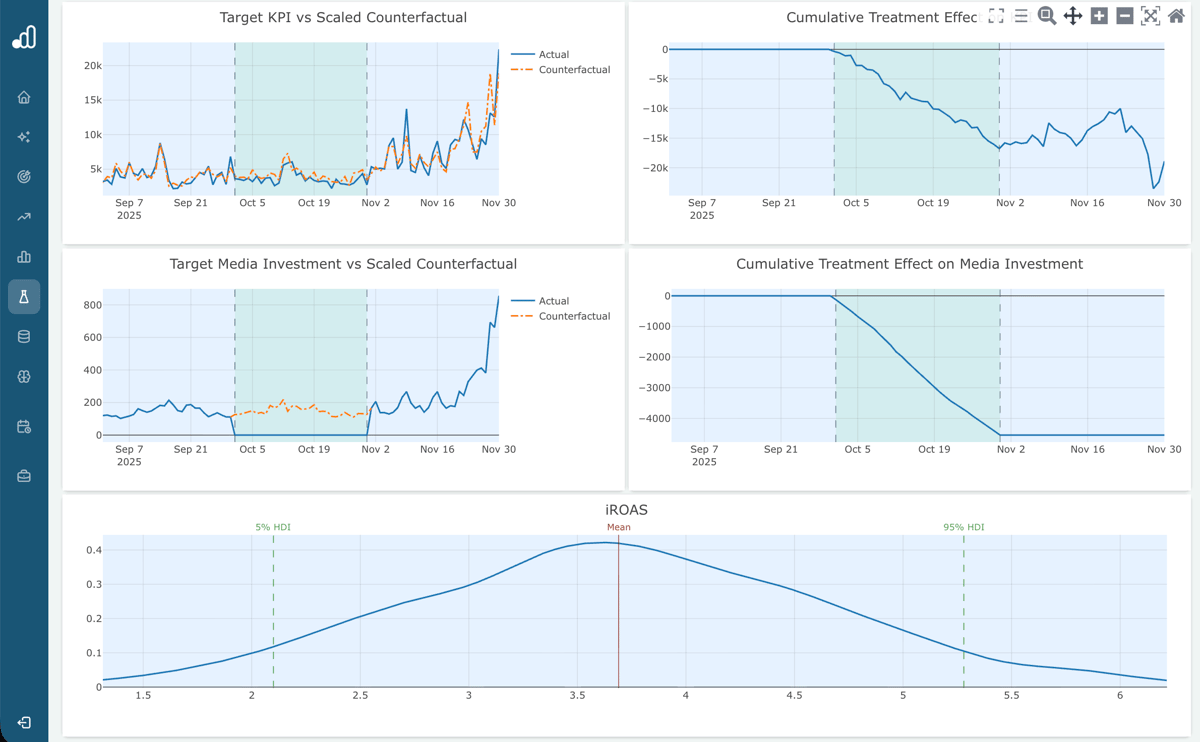
Task: Click the 'Target Media Investment vs Scaled Counterfactual' title
Action: tap(343, 265)
